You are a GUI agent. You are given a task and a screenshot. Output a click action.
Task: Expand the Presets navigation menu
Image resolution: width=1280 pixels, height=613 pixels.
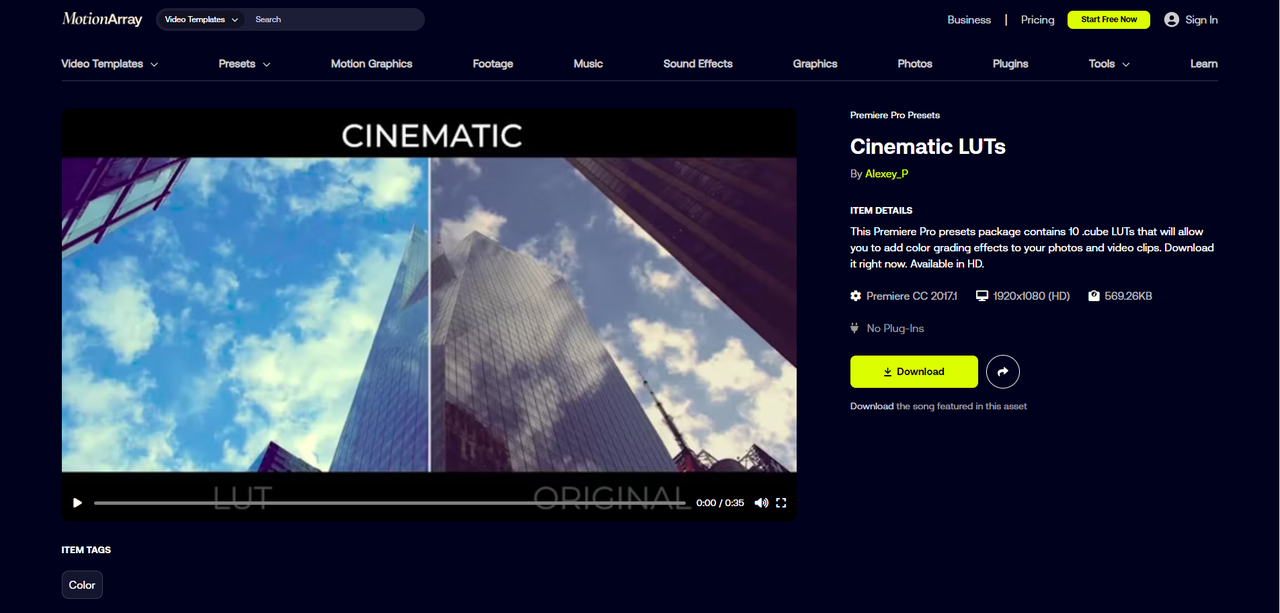tap(244, 64)
